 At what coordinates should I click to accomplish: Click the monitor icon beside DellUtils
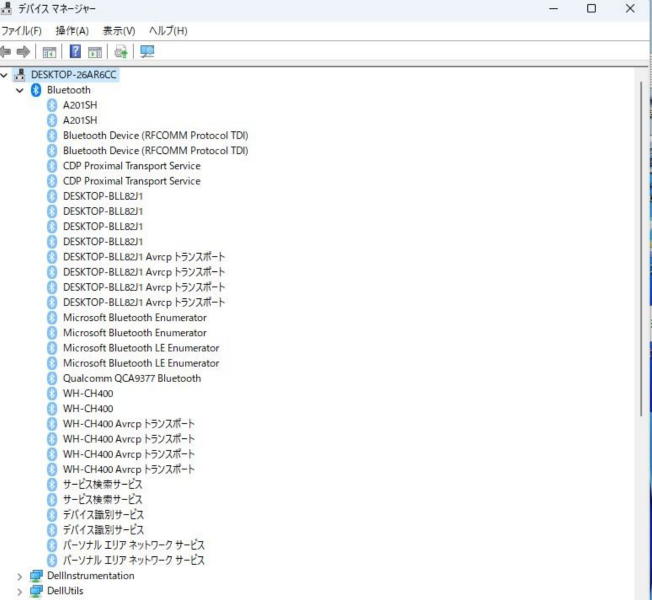pyautogui.click(x=36, y=591)
